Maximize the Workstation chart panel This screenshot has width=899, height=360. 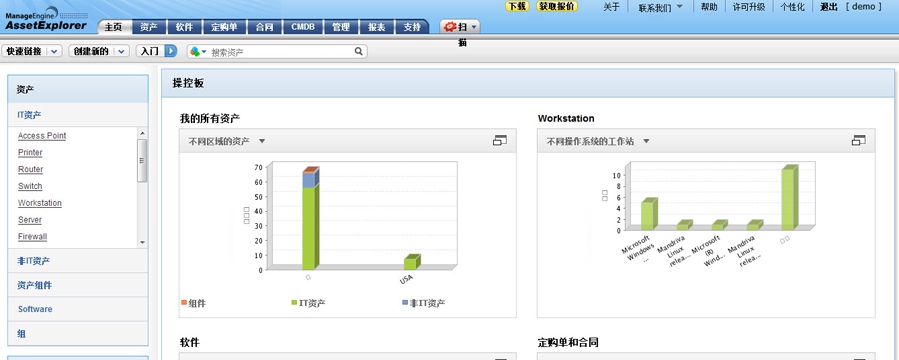[x=859, y=140]
